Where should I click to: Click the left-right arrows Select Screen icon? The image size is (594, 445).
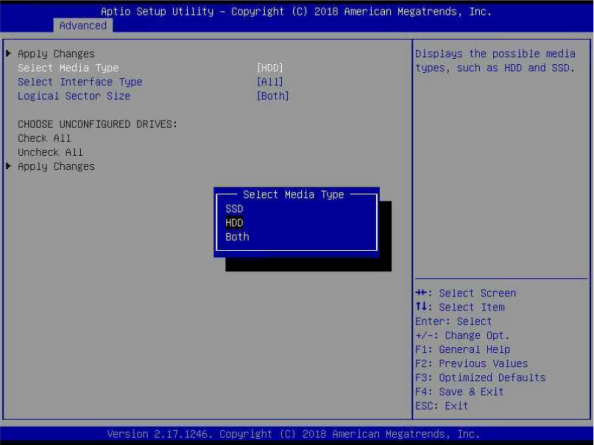[x=421, y=293]
